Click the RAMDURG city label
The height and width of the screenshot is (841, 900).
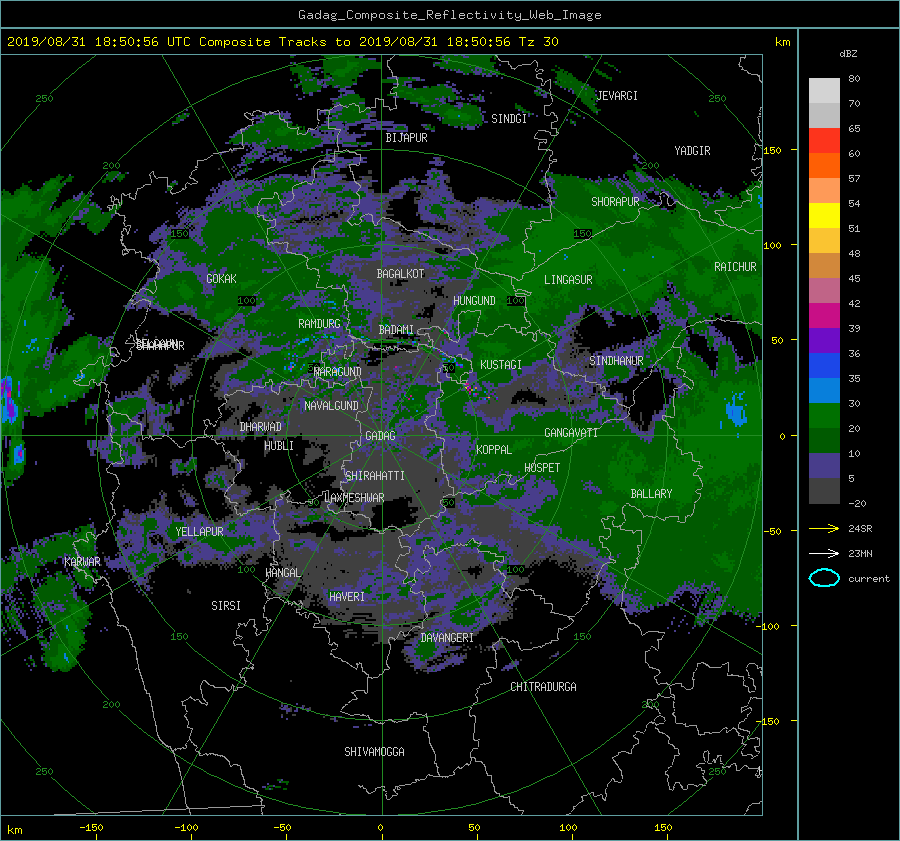click(x=319, y=324)
